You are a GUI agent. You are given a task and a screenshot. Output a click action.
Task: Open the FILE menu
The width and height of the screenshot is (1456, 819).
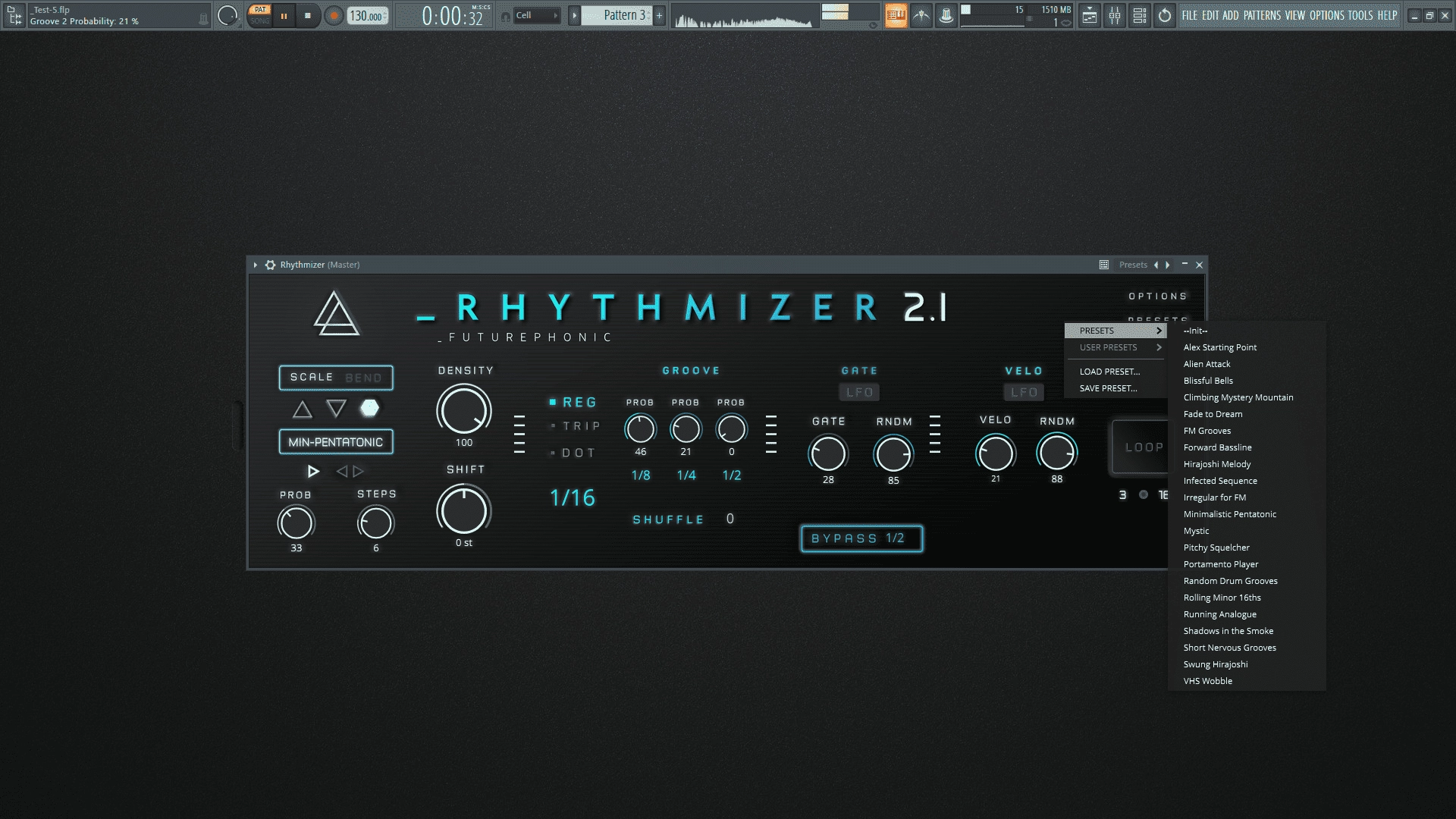1190,15
